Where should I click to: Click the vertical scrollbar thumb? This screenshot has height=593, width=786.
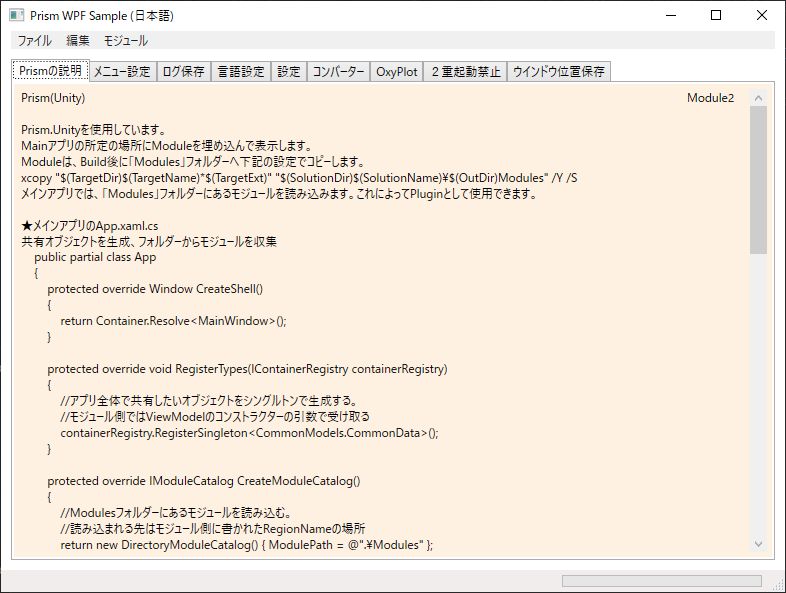(758, 180)
